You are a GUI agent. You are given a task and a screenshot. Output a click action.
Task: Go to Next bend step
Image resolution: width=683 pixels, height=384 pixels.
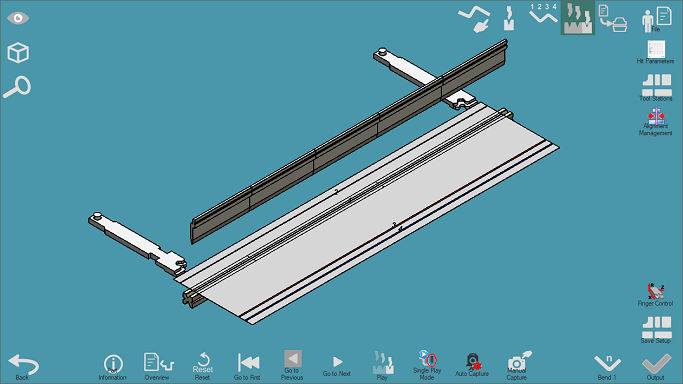pyautogui.click(x=337, y=367)
